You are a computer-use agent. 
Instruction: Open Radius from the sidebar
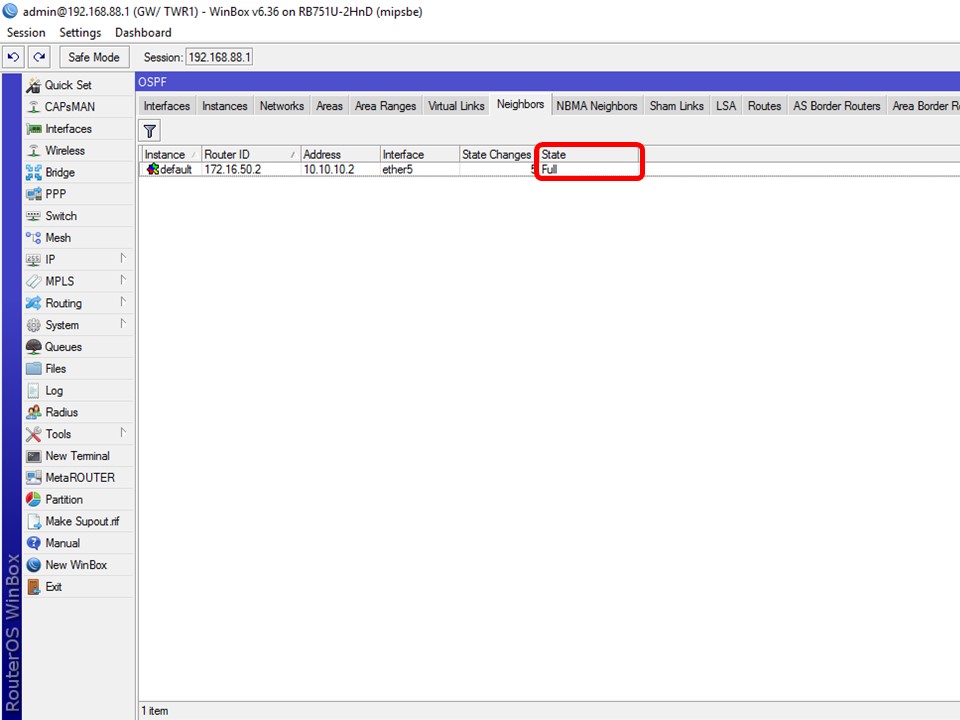(78, 413)
